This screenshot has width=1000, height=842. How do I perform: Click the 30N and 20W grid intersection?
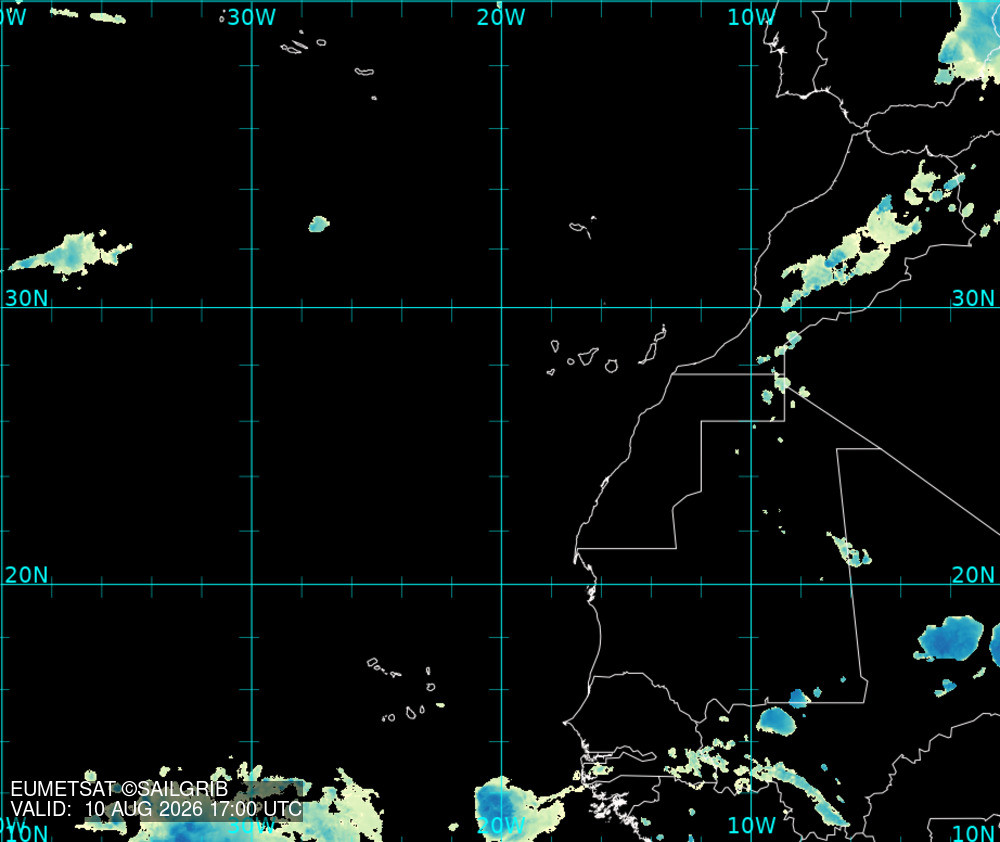pos(501,307)
